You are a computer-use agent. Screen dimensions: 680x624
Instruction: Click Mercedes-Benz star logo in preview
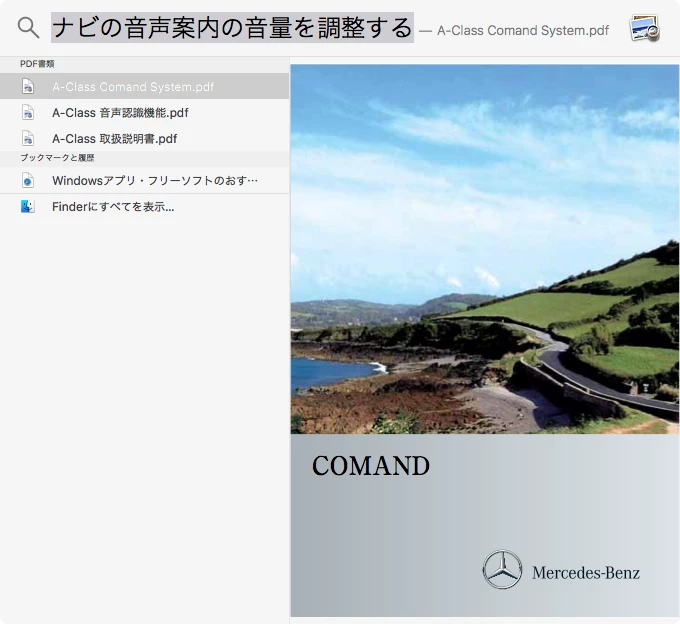502,569
